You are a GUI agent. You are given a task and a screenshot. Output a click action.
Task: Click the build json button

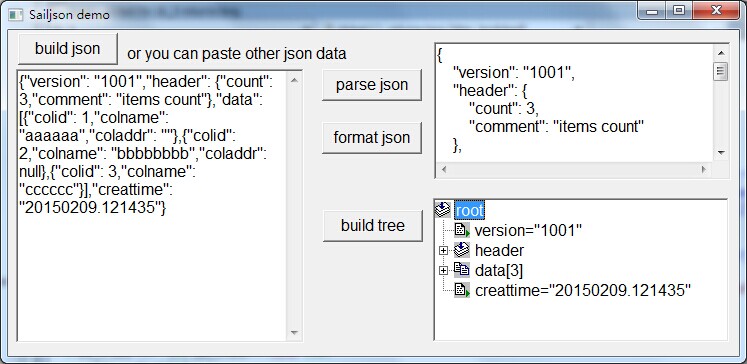68,49
